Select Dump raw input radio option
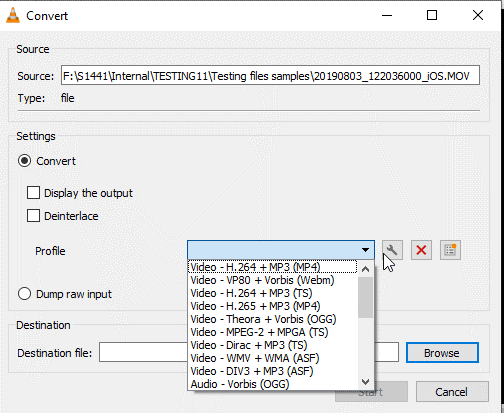The height and width of the screenshot is (413, 504). [x=25, y=294]
